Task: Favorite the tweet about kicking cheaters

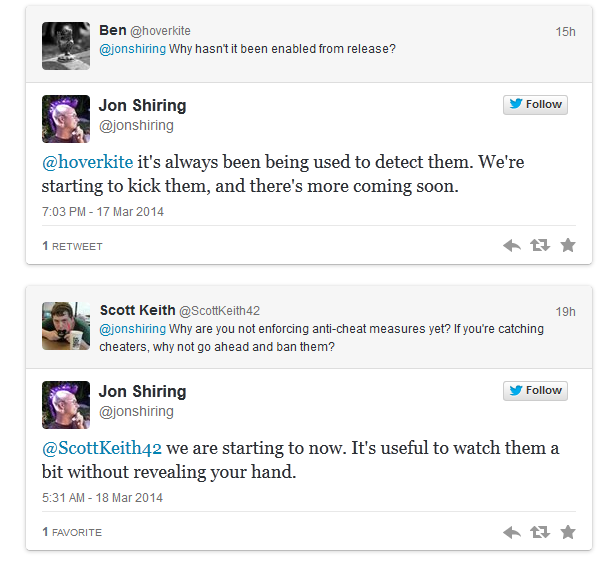Action: click(568, 245)
